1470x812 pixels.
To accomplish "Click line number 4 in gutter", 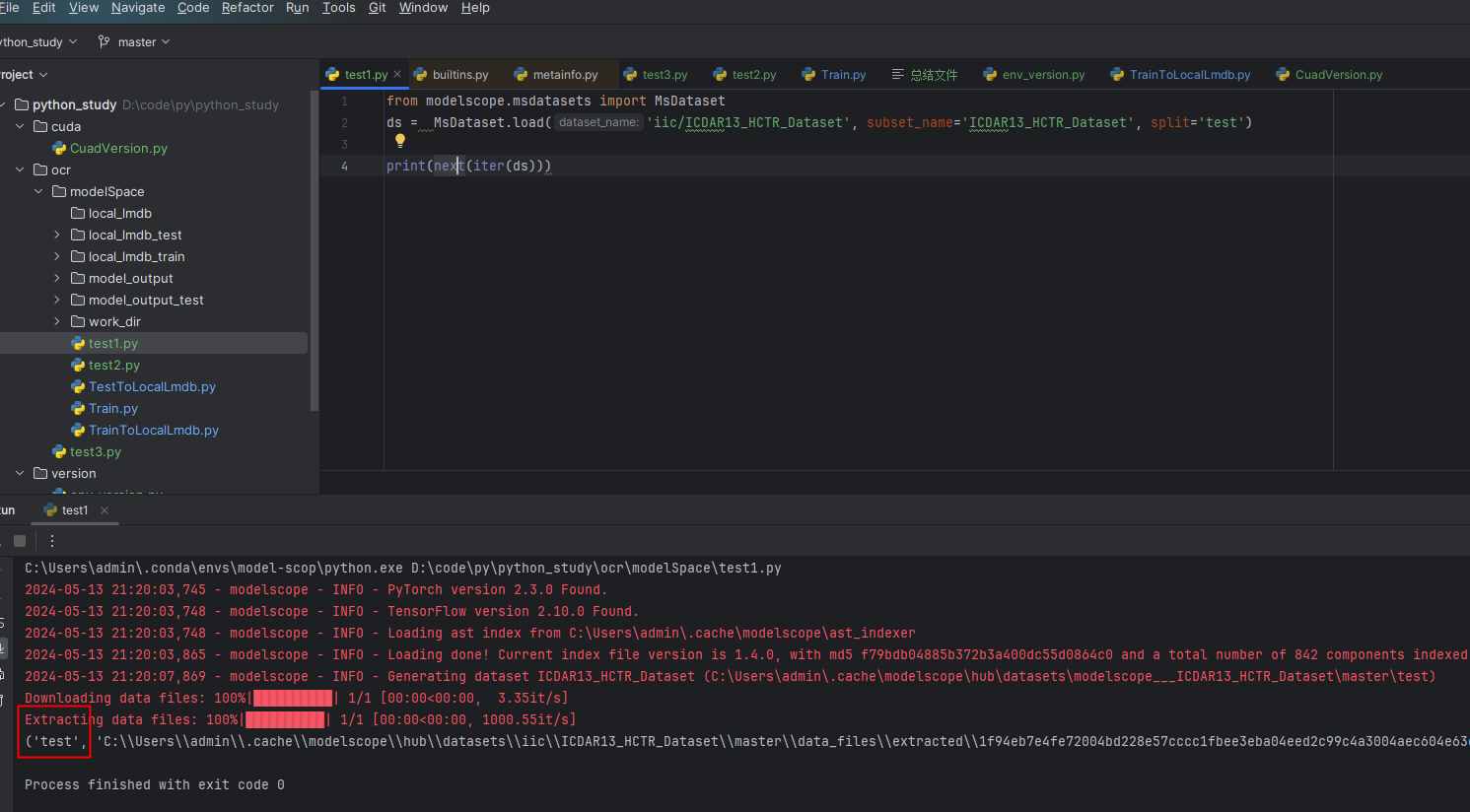I will point(344,166).
